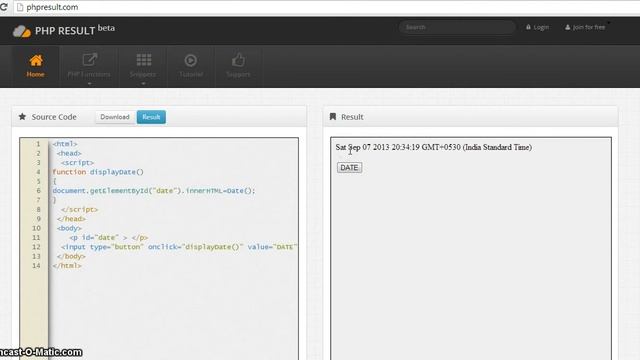The image size is (640, 360).
Task: Open the Support nav item
Action: coord(238,66)
